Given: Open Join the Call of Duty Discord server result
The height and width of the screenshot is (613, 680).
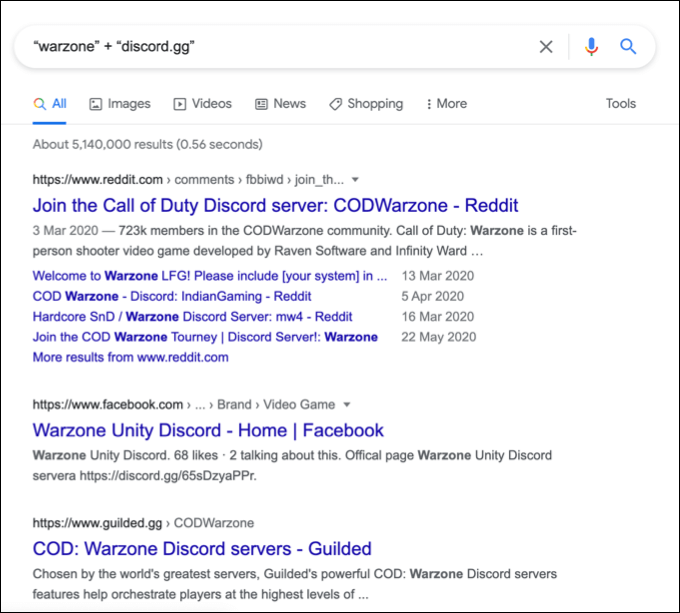Looking at the screenshot, I should [275, 206].
